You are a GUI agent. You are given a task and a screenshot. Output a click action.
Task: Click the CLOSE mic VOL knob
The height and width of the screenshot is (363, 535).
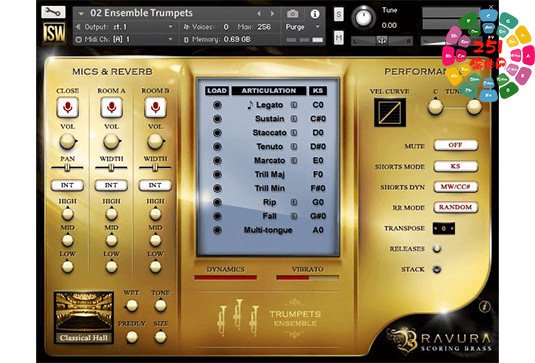[x=68, y=141]
